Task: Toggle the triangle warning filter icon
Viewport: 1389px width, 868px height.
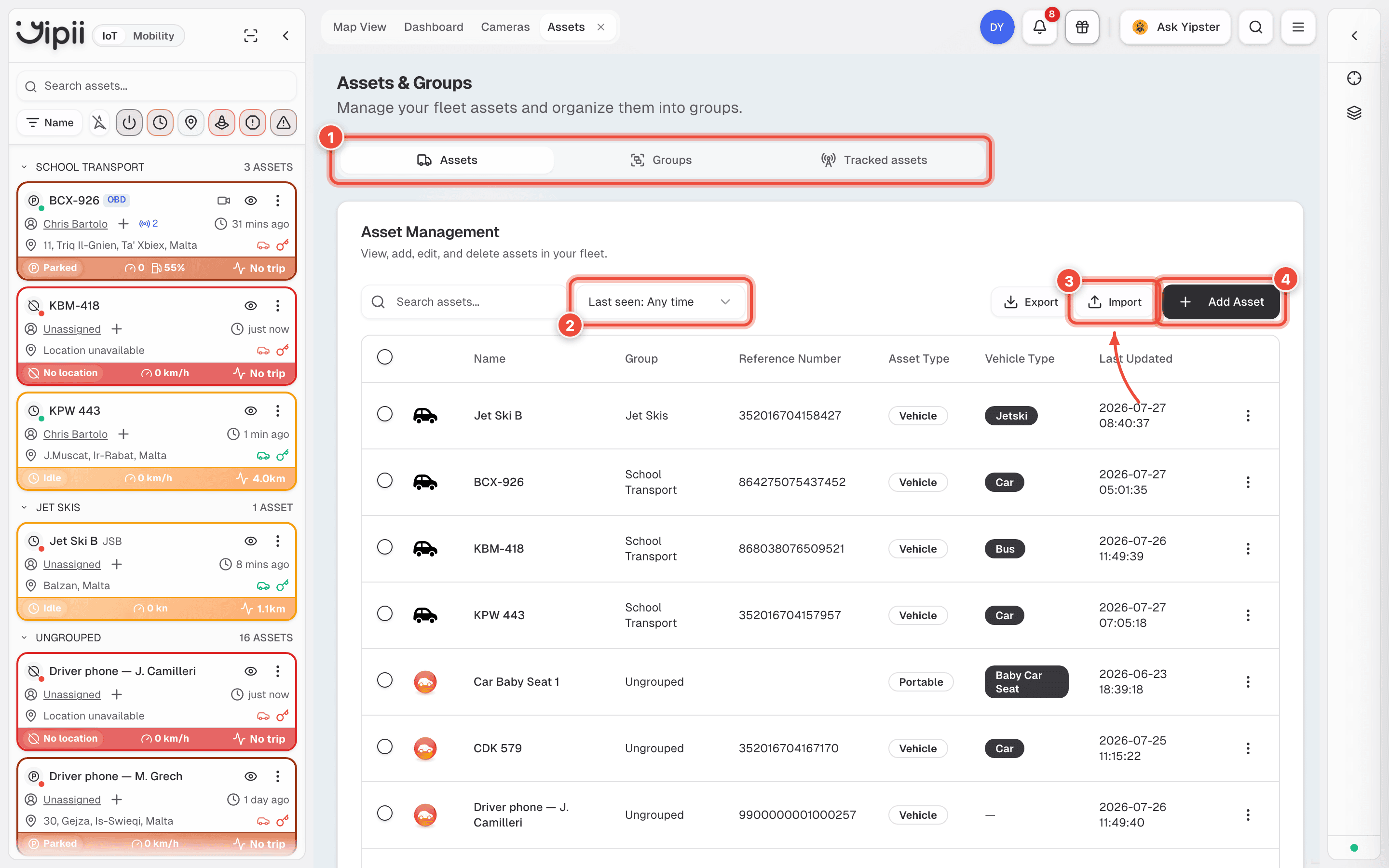Action: coord(284,122)
